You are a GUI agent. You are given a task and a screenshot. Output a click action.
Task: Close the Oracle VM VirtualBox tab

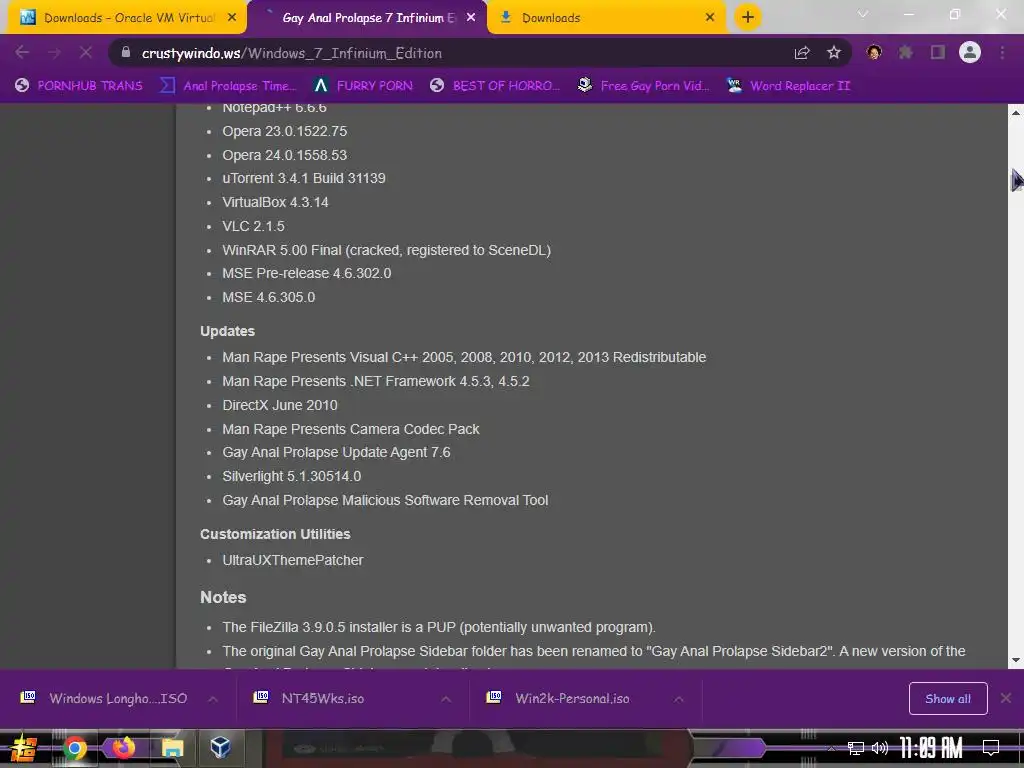click(x=232, y=18)
